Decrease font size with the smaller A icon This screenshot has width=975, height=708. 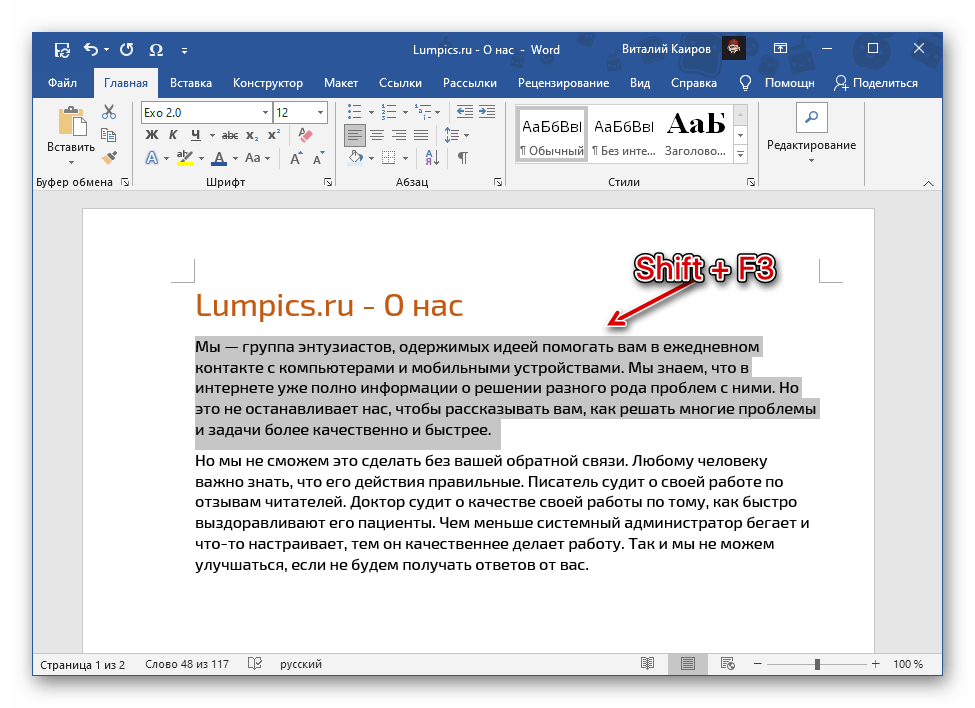pos(319,158)
